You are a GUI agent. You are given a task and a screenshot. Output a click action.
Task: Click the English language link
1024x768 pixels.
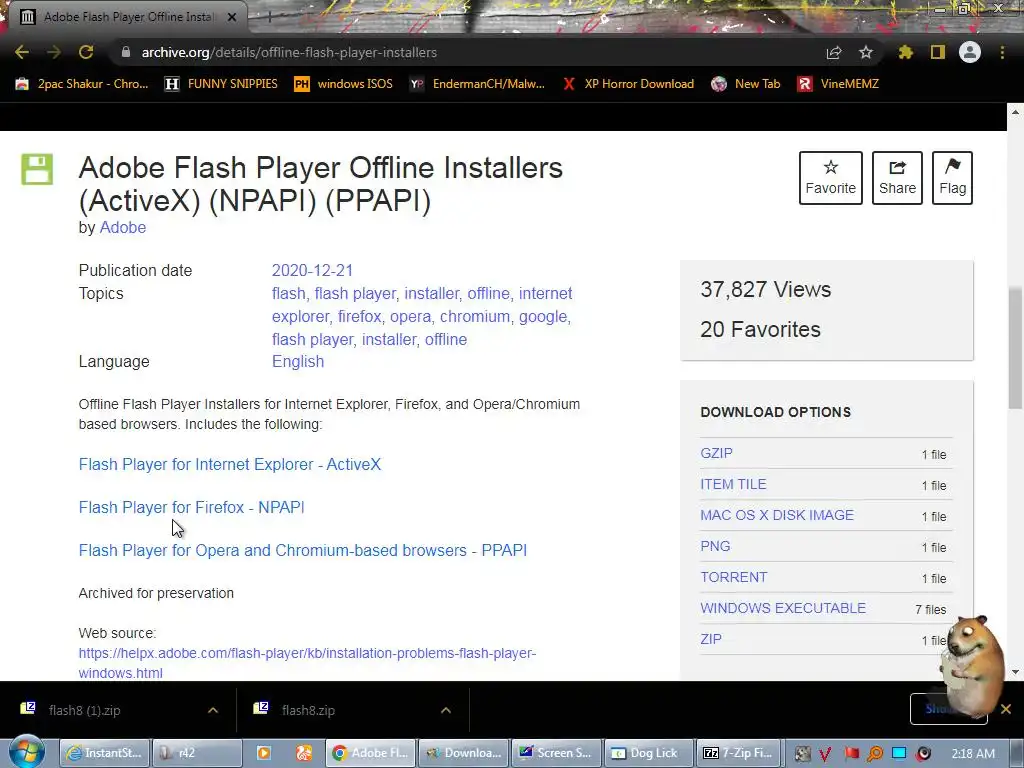click(x=298, y=361)
